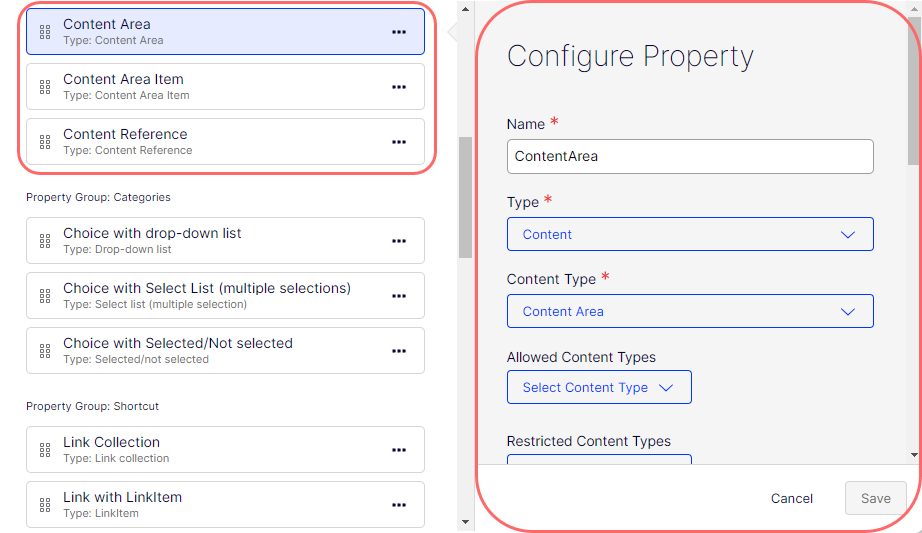Open the partially visible Restricted Content Types selector
Viewport: 922px width, 533px height.
(599, 459)
